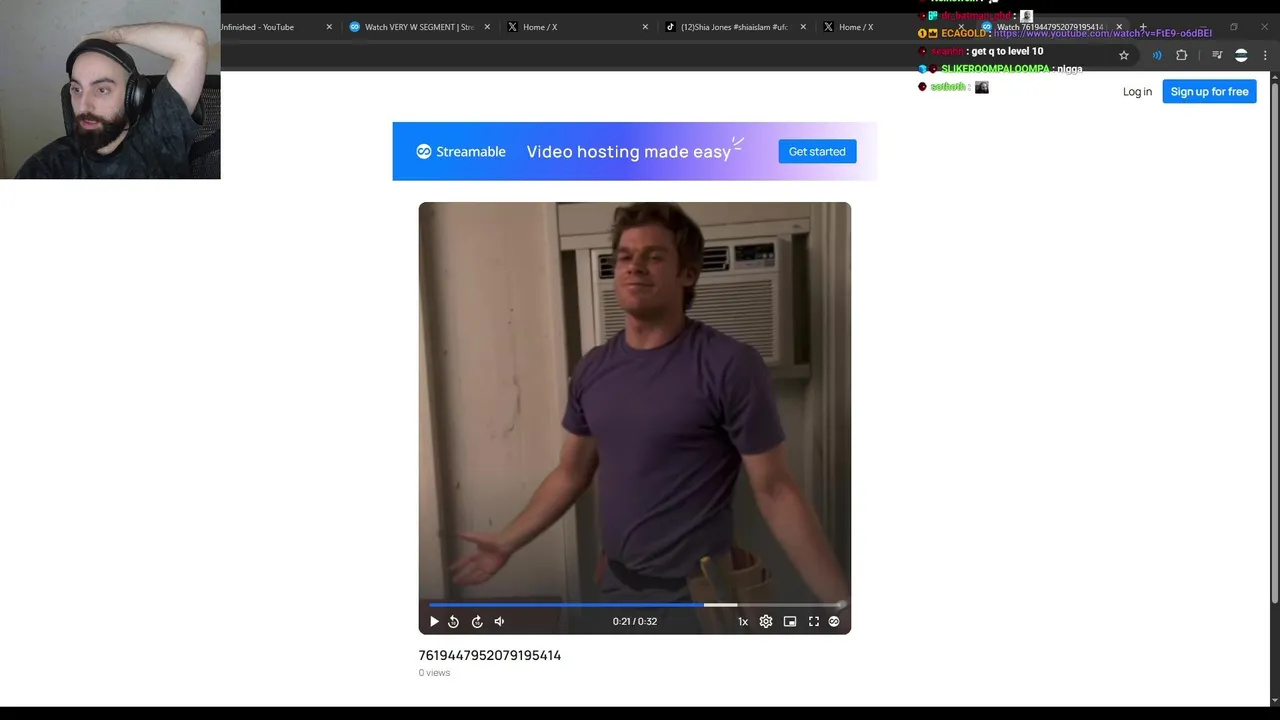Open video settings gear
This screenshot has height=720, width=1280.
point(766,621)
